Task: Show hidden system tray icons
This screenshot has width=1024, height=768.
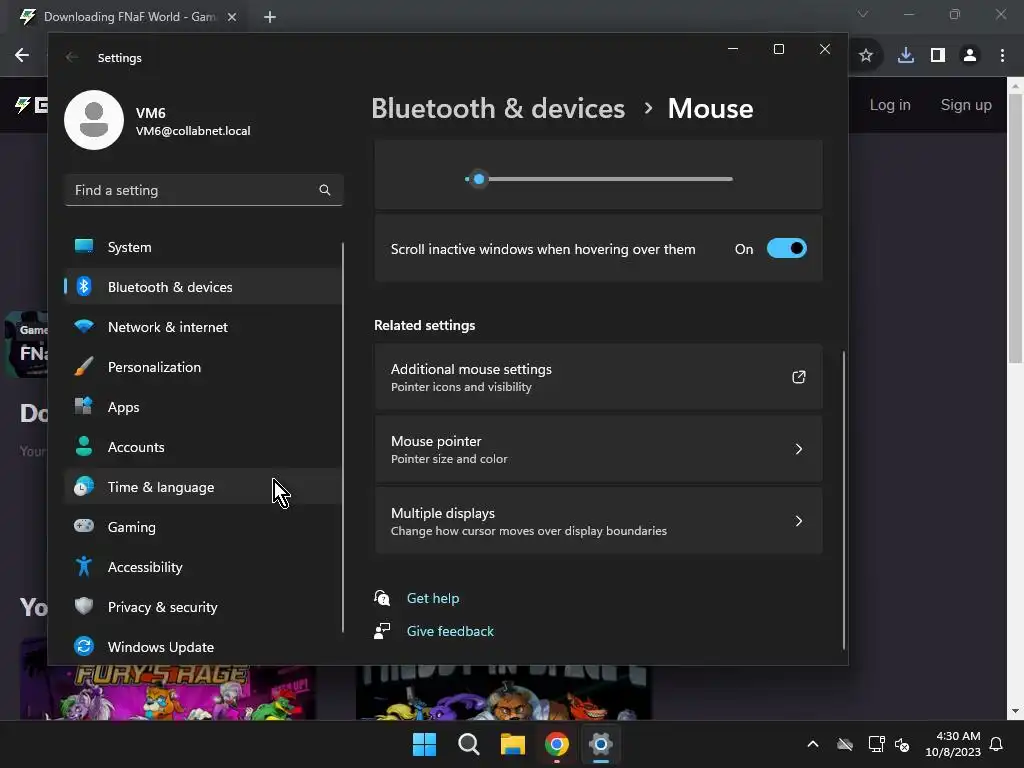Action: click(x=812, y=744)
